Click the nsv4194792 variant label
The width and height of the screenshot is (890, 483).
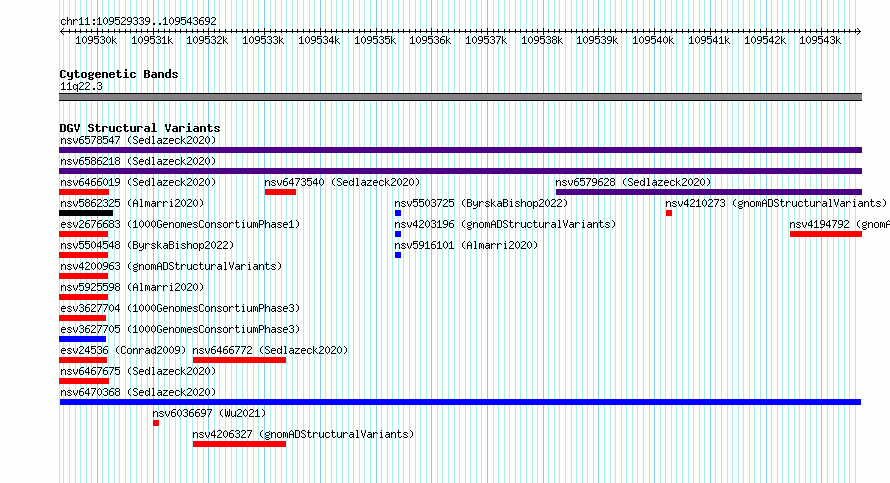839,224
